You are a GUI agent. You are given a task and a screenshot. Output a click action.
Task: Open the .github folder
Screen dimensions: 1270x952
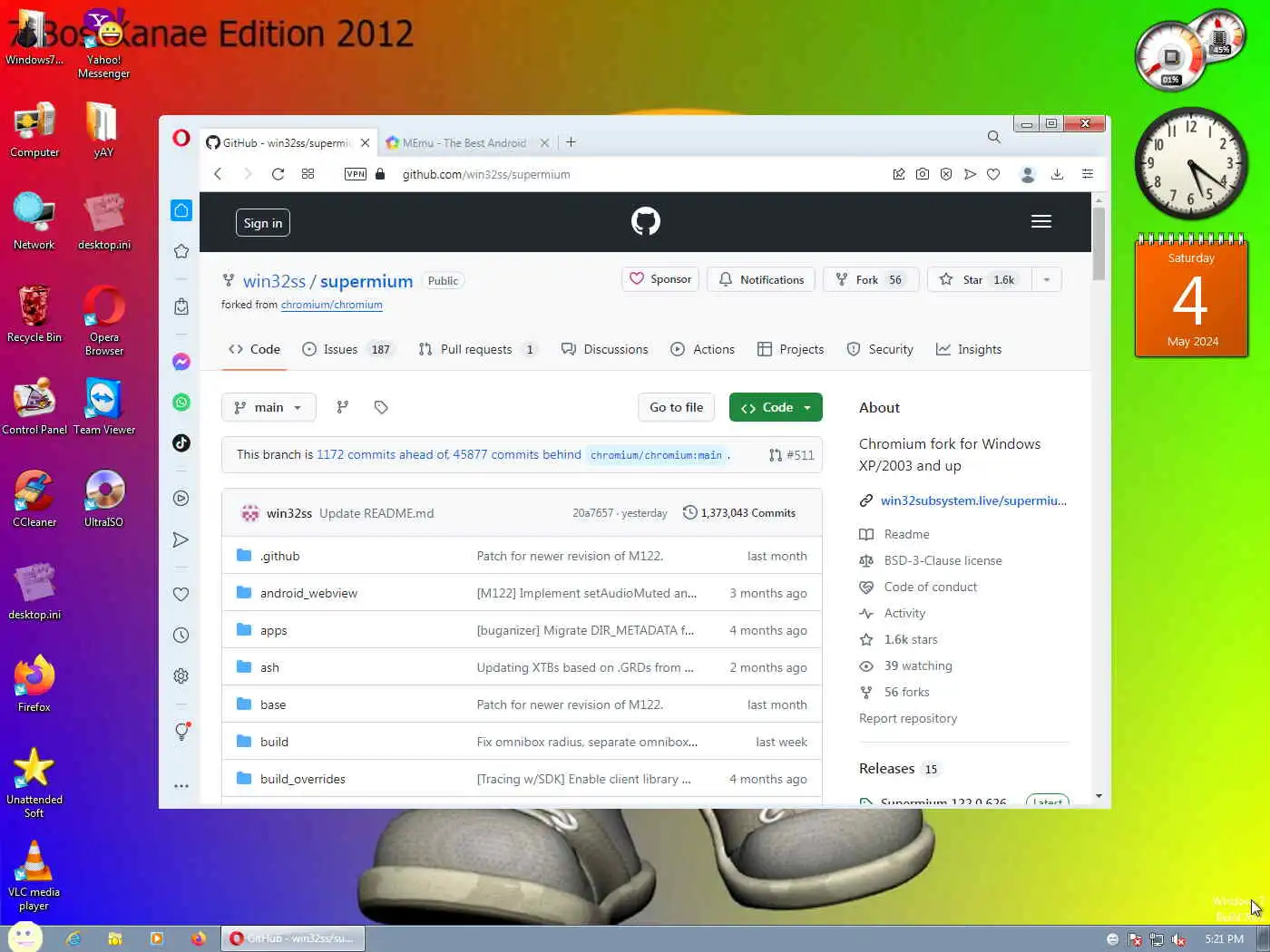[279, 556]
